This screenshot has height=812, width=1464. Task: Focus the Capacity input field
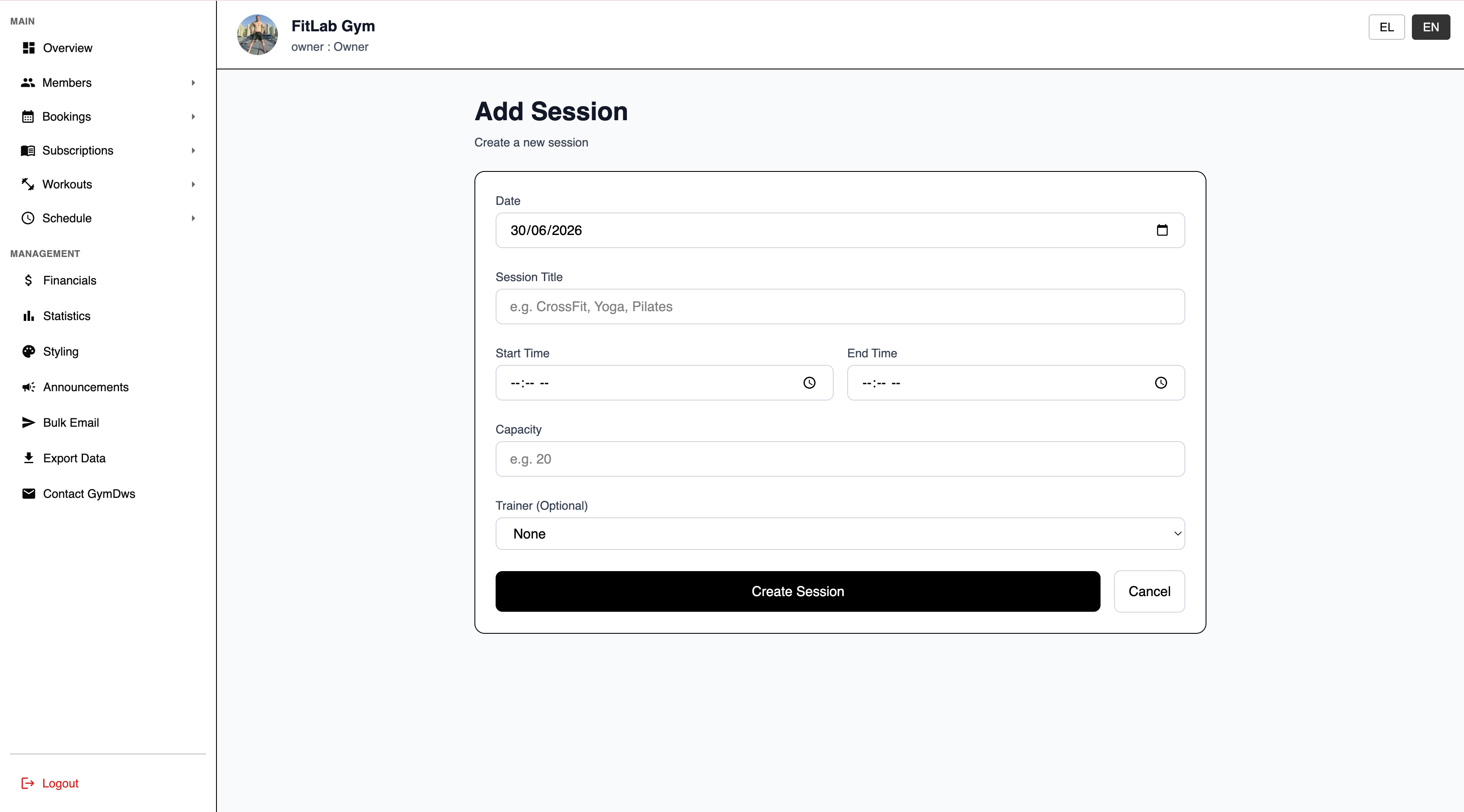840,459
